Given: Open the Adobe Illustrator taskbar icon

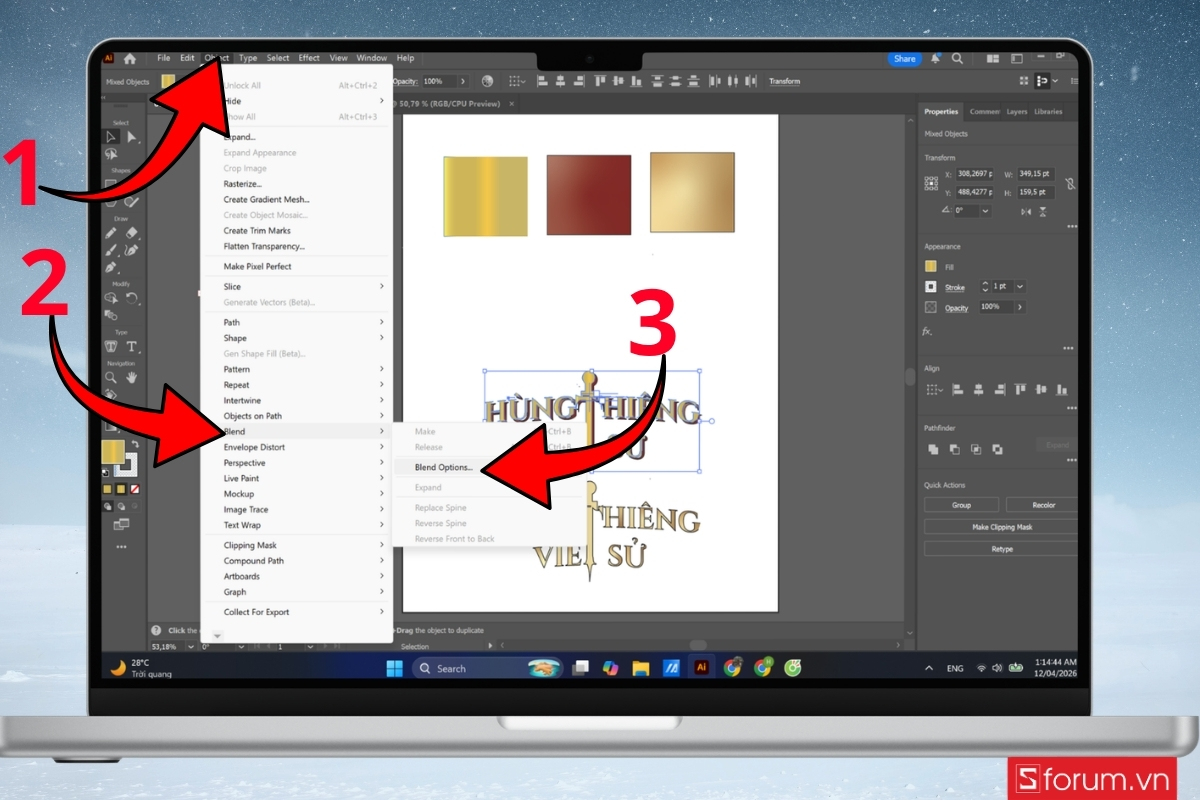Looking at the screenshot, I should pos(701,668).
